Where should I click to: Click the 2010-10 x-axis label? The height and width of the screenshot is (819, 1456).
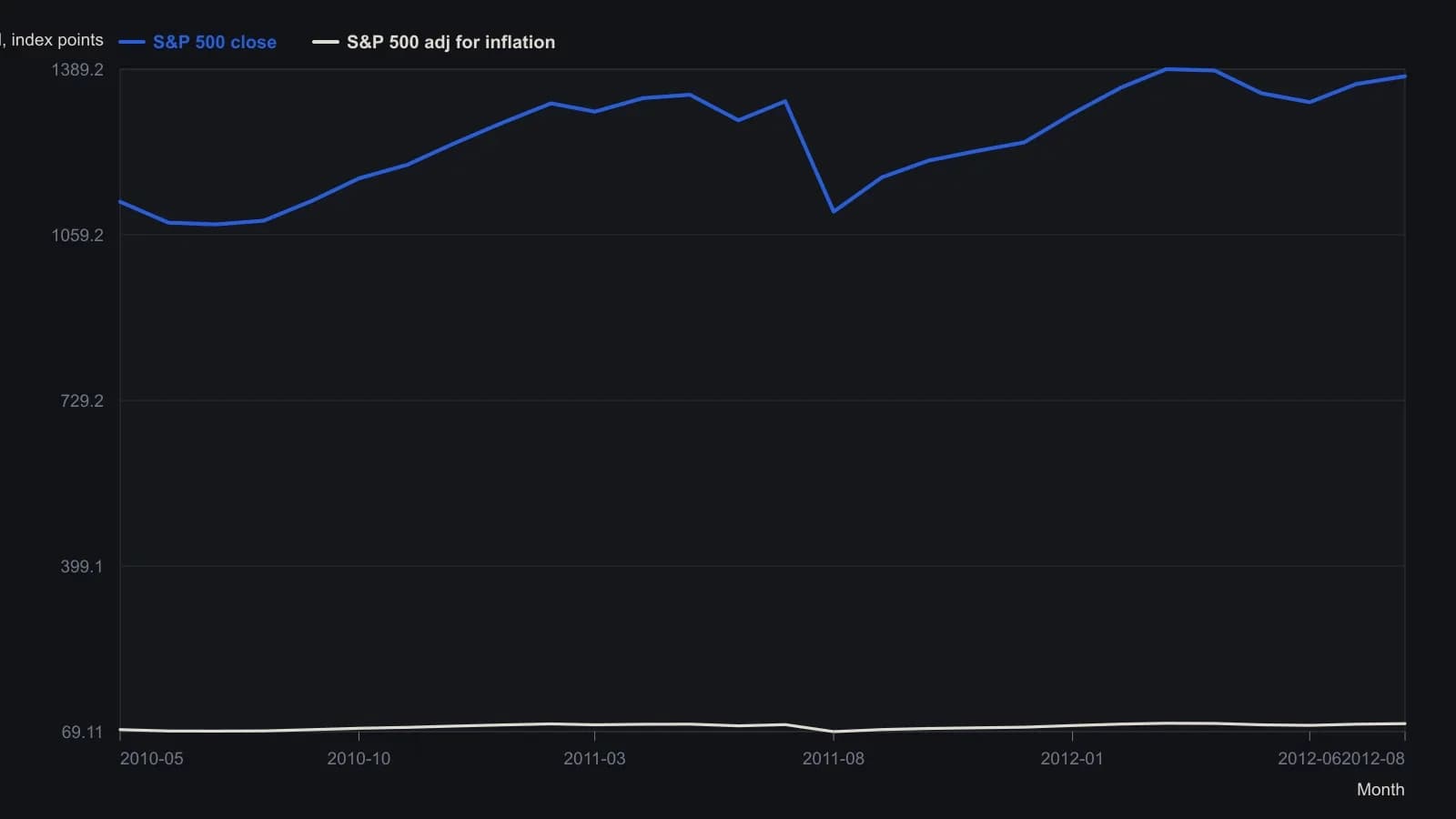pyautogui.click(x=359, y=759)
